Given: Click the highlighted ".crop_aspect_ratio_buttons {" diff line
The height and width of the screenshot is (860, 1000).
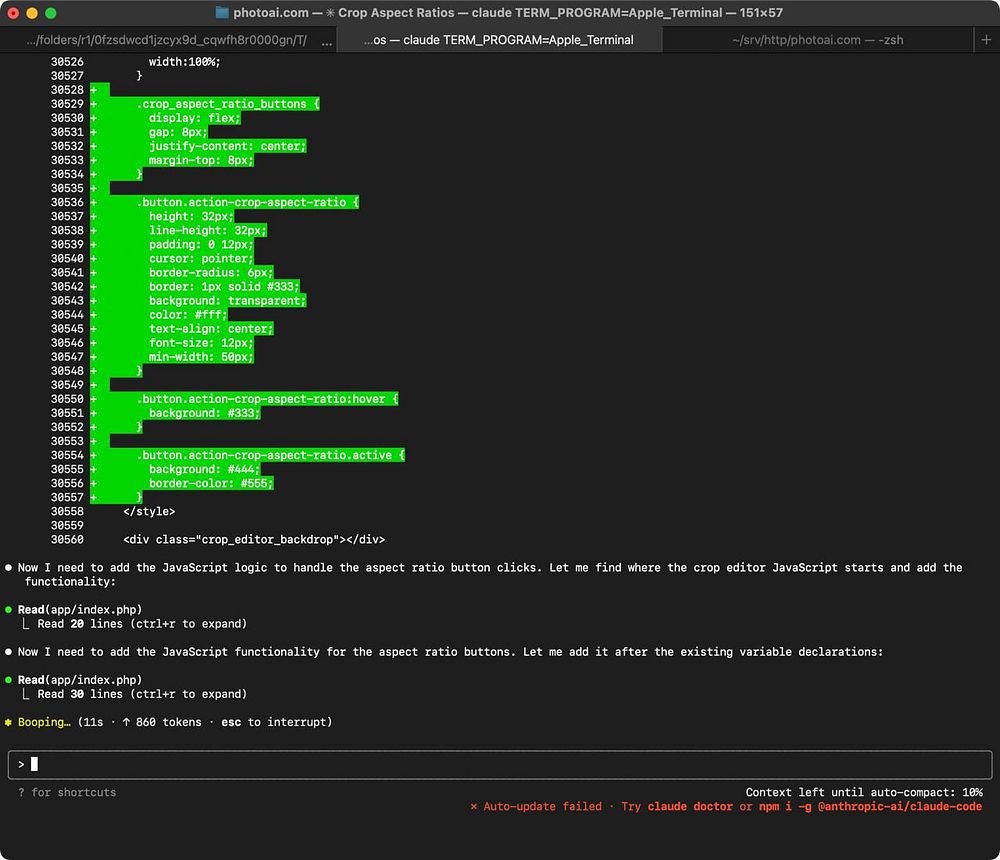Looking at the screenshot, I should click(228, 104).
